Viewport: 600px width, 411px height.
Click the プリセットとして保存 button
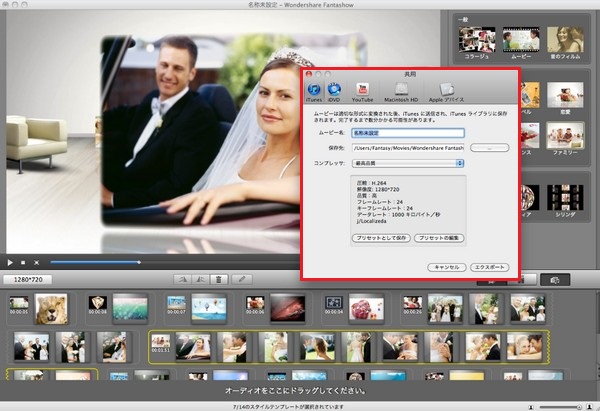tap(381, 238)
